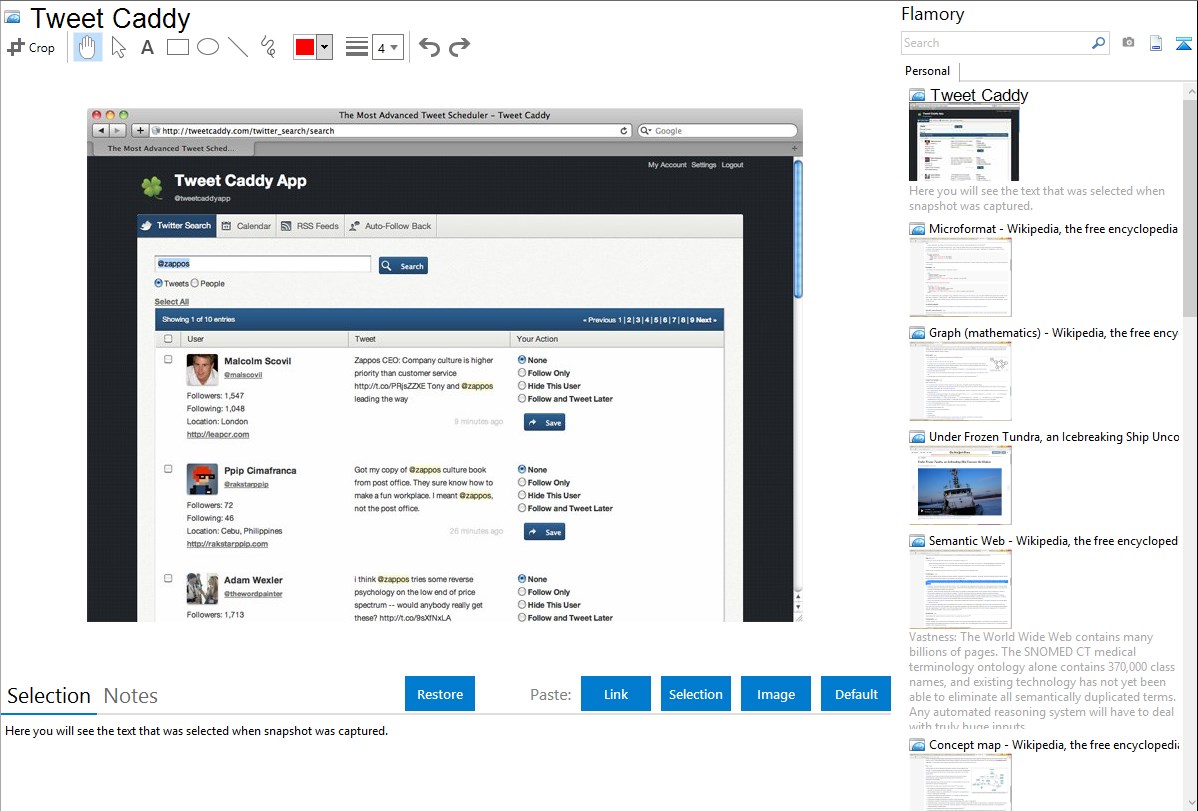Click the @zappos search input field
Image resolution: width=1198 pixels, height=811 pixels.
click(263, 264)
